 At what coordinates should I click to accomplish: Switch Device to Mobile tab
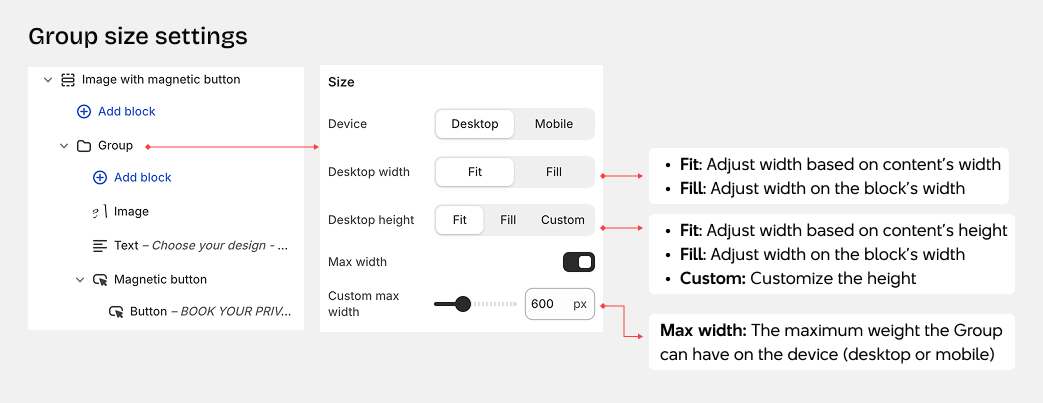click(554, 124)
